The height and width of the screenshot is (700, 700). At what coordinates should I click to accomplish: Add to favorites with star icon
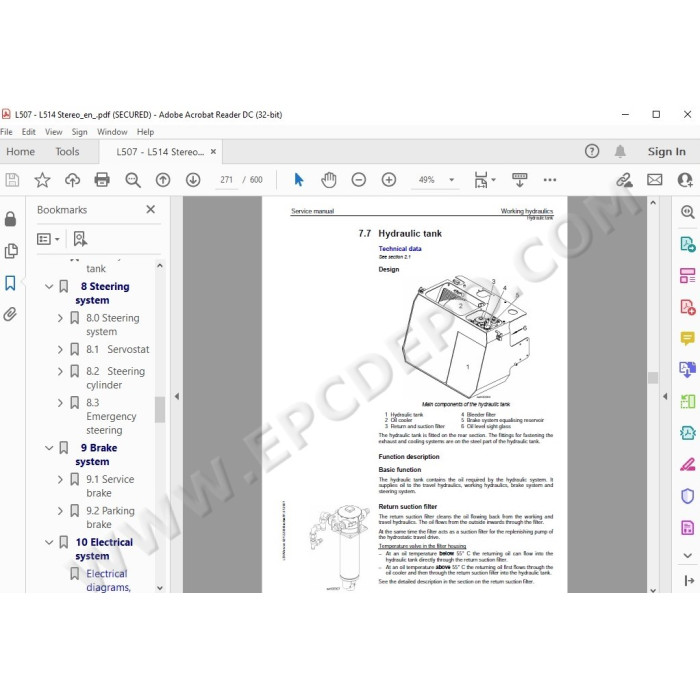[x=42, y=180]
